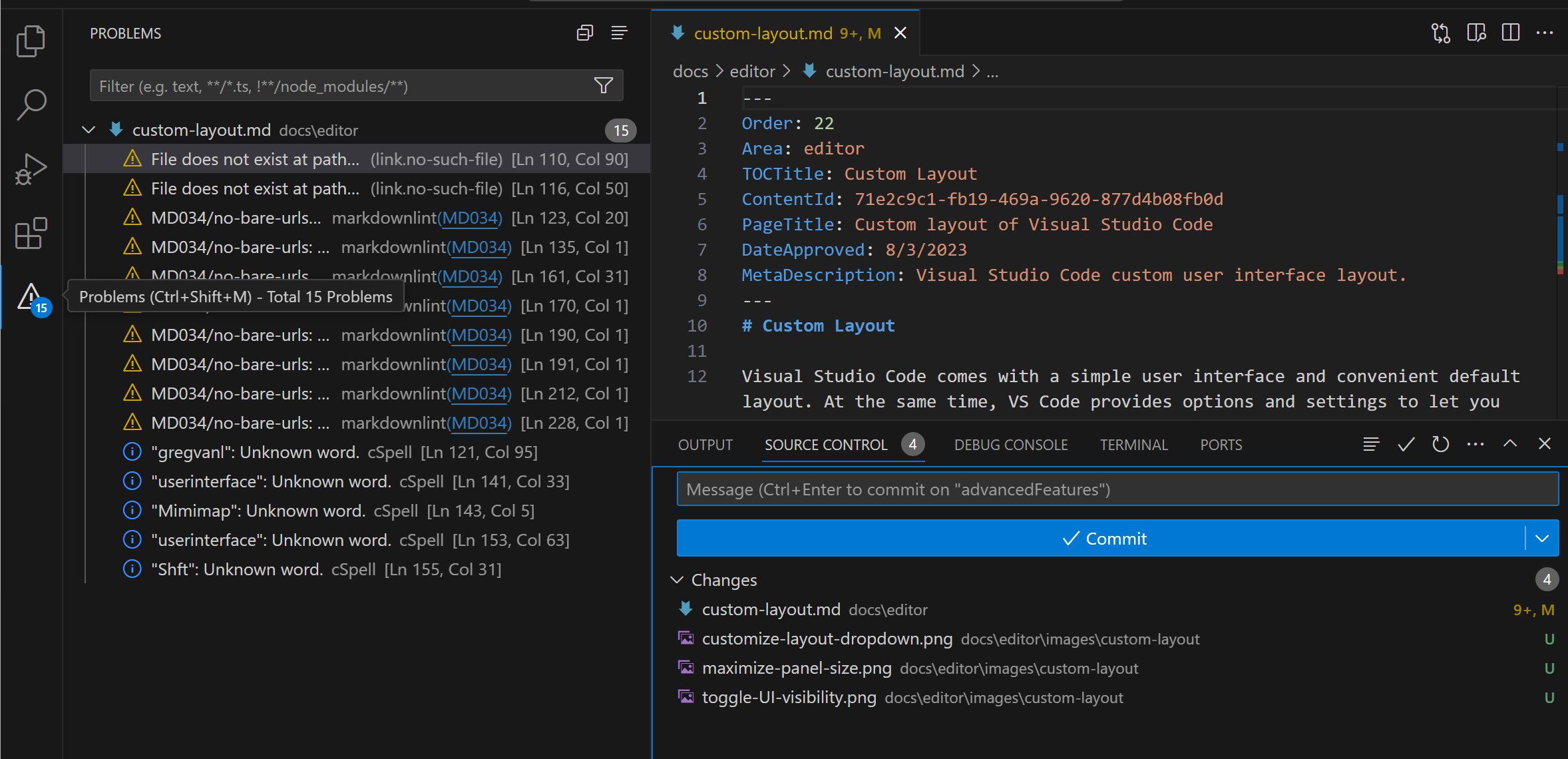Open the markdownlint MD034 documentation link
1568x759 pixels.
(x=471, y=217)
